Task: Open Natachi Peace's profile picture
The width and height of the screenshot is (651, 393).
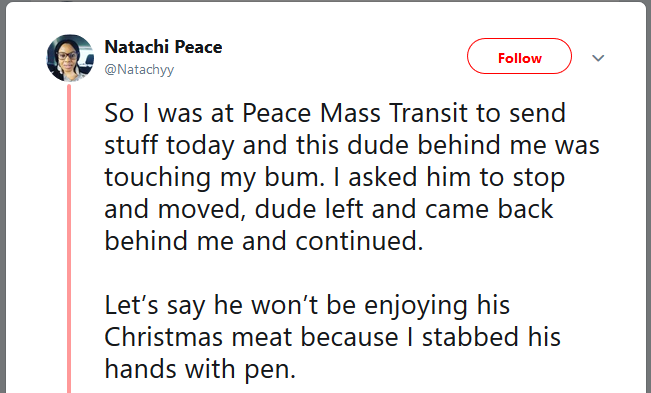Action: click(x=70, y=58)
